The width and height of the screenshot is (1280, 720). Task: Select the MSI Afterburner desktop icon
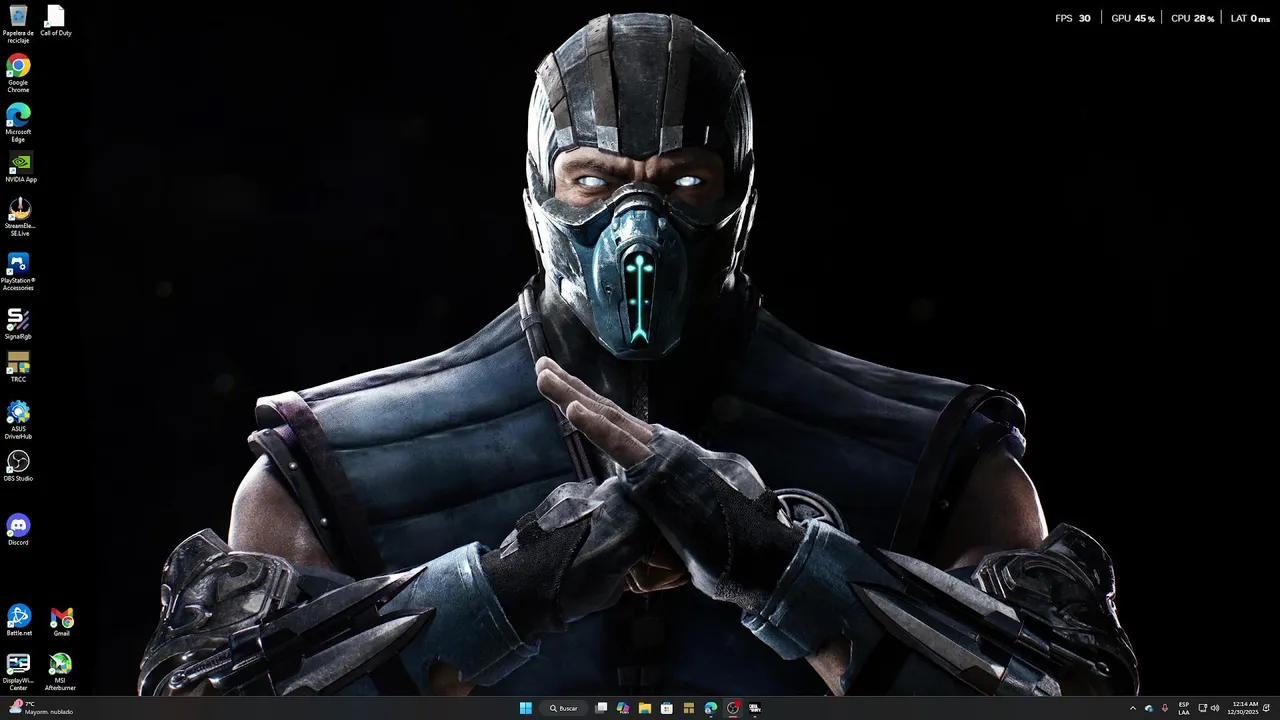[x=60, y=672]
